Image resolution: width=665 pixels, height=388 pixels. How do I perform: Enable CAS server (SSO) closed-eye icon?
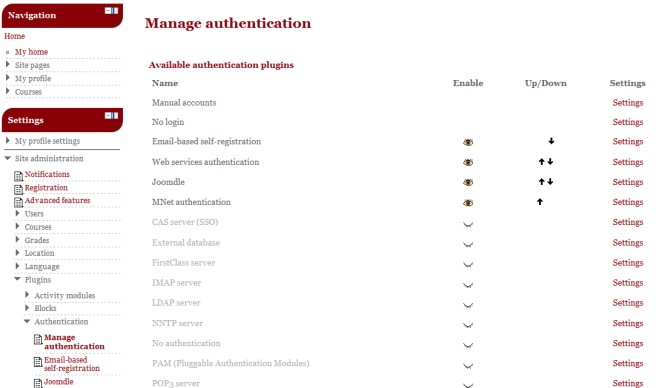[x=468, y=224]
